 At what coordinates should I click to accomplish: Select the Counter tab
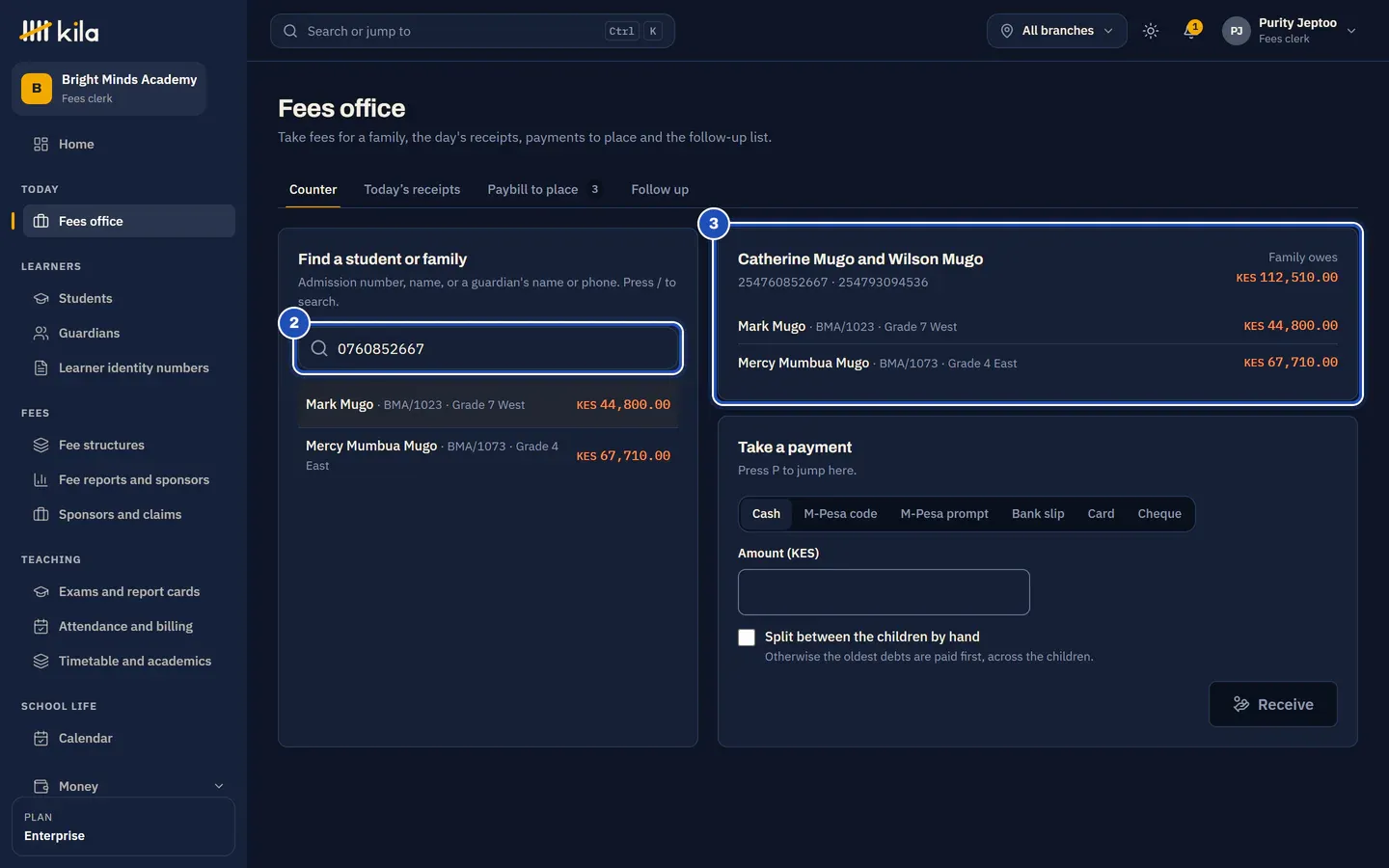click(x=313, y=189)
